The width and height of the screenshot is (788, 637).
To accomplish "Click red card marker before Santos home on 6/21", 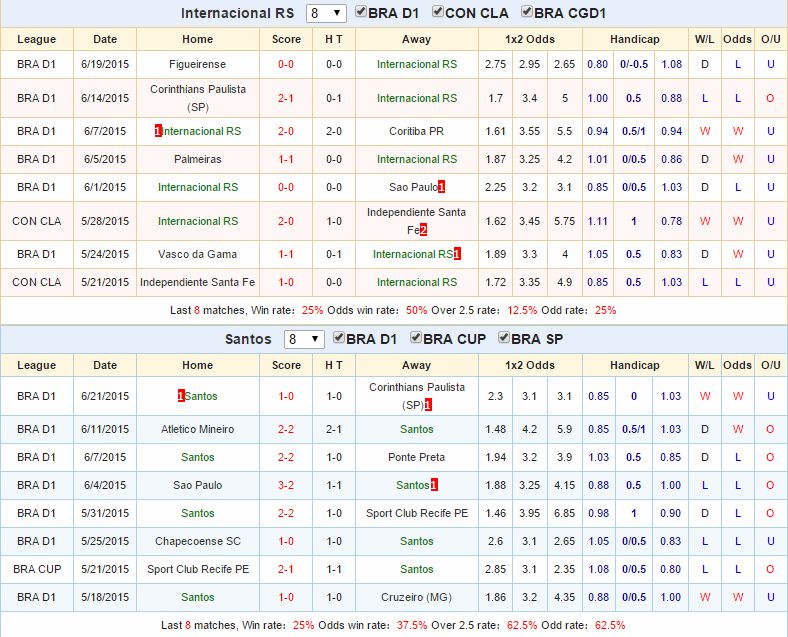I will [181, 396].
